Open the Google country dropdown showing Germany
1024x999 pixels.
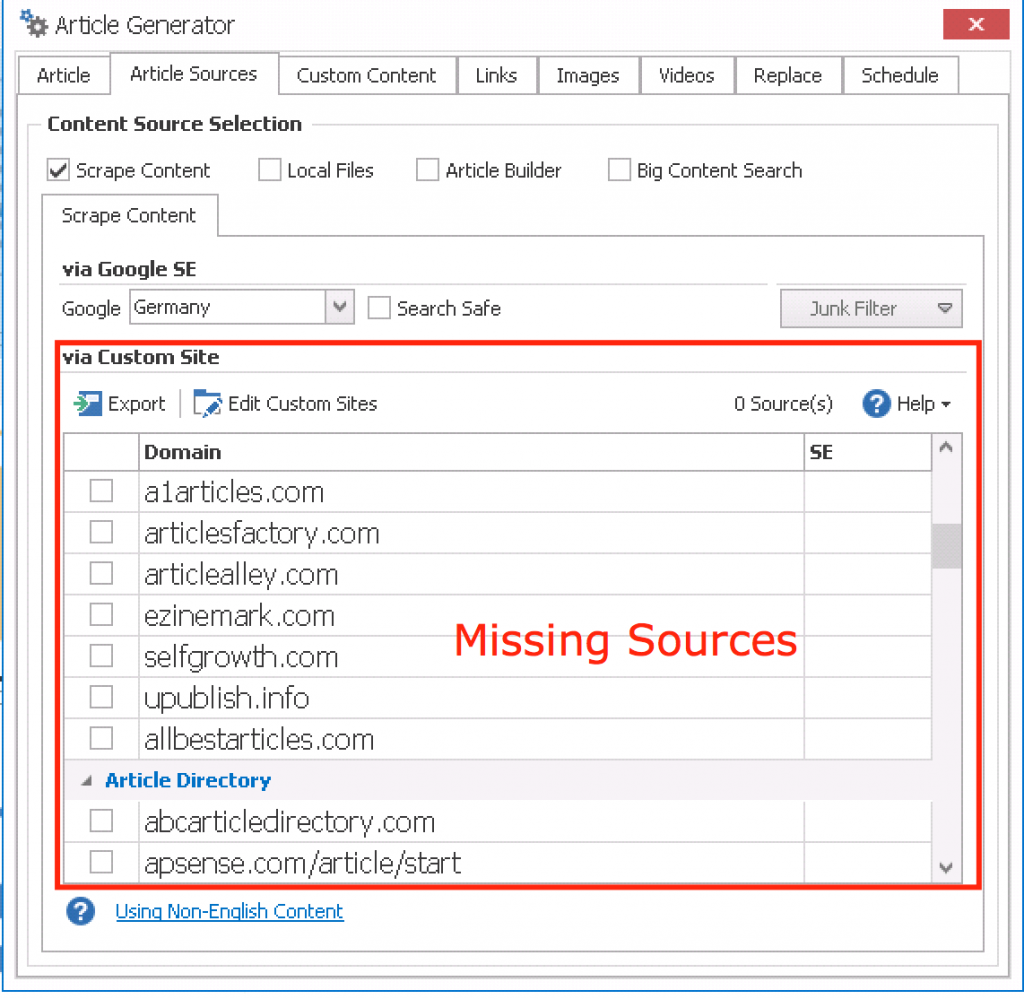pos(340,307)
